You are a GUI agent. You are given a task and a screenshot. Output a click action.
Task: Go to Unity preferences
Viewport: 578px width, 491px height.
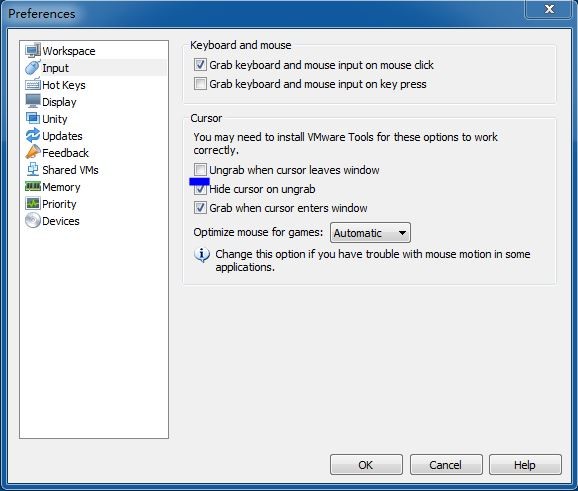pos(55,119)
